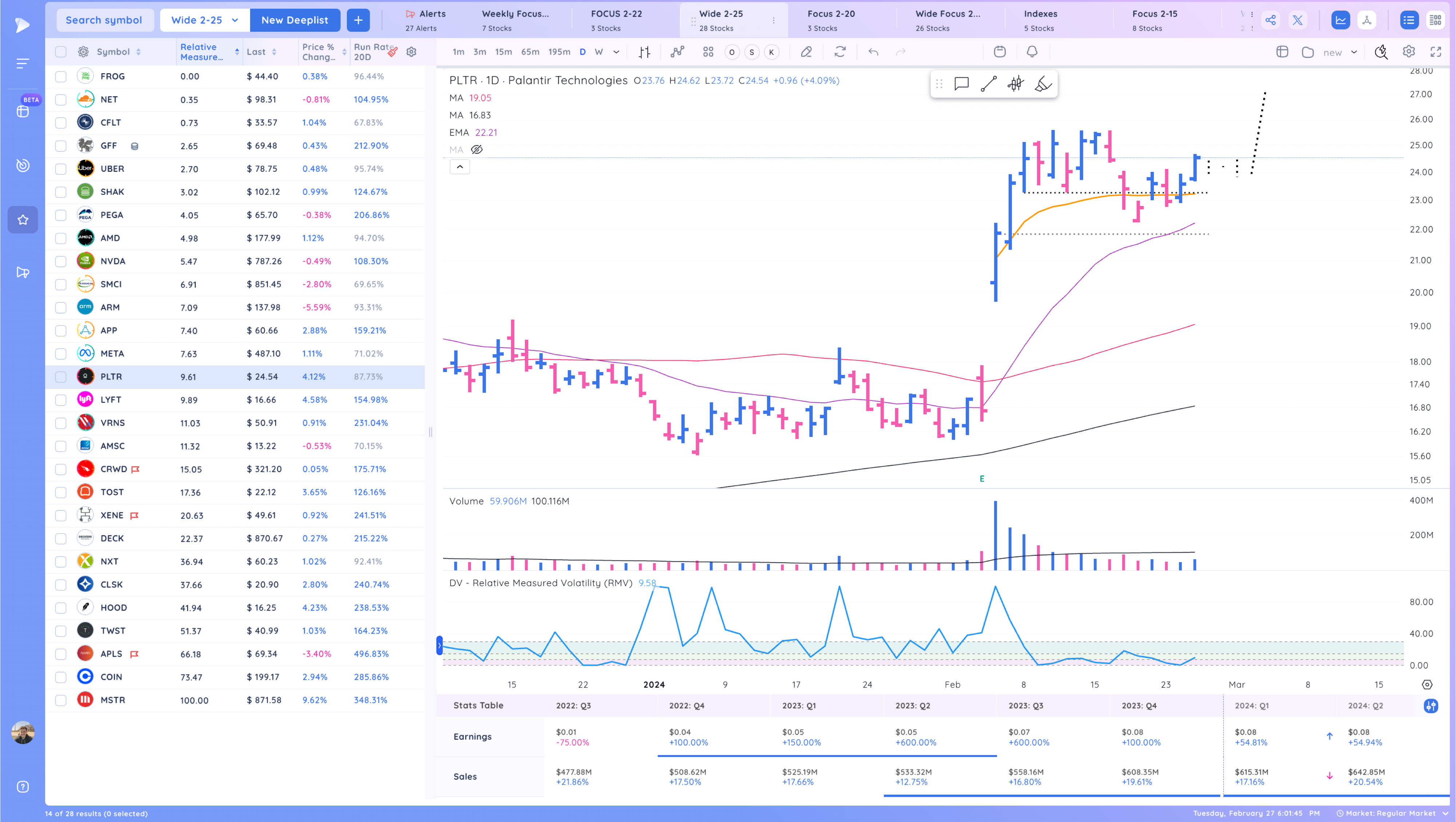This screenshot has height=822, width=1456.
Task: Click the drawing pencil icon
Action: (x=806, y=52)
